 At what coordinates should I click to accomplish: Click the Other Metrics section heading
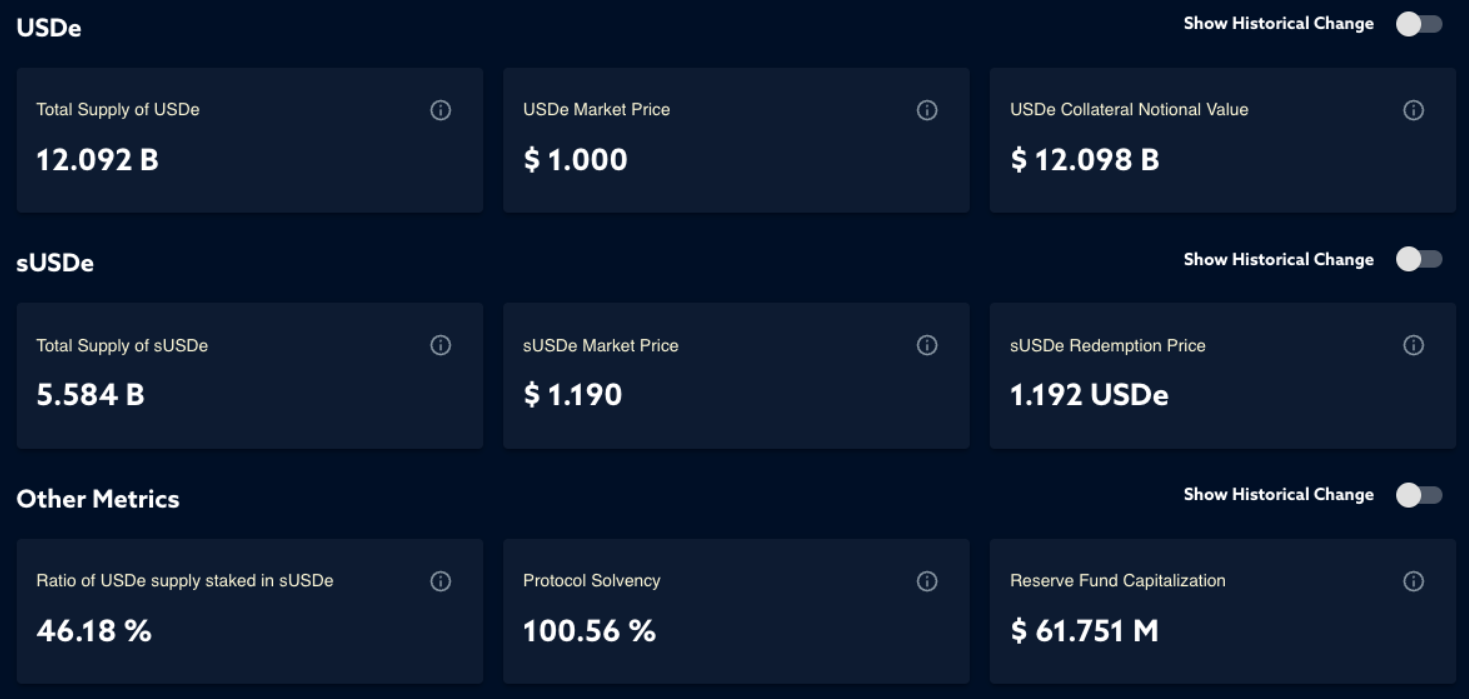pos(98,499)
